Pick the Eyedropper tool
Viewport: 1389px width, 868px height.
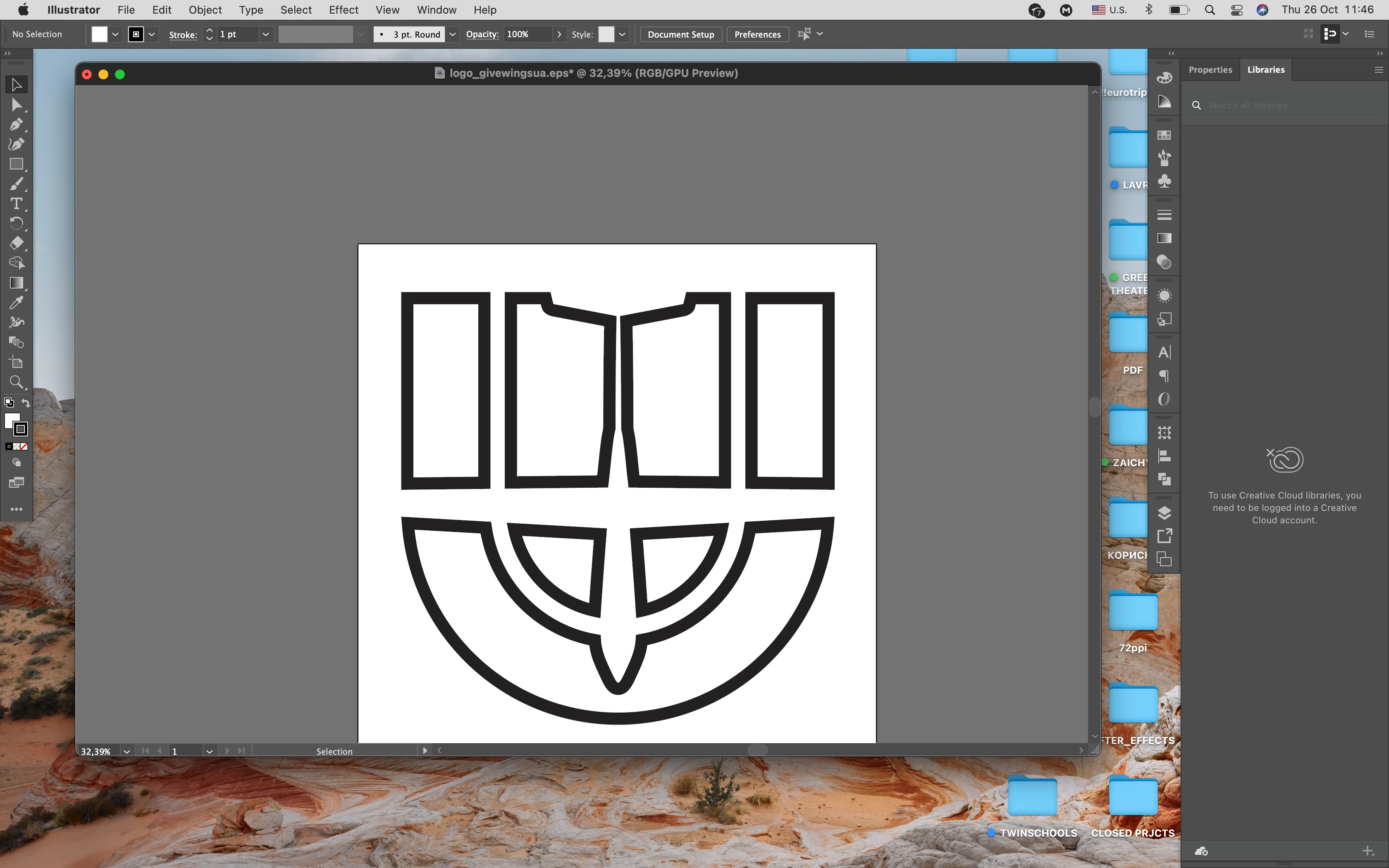tap(16, 303)
